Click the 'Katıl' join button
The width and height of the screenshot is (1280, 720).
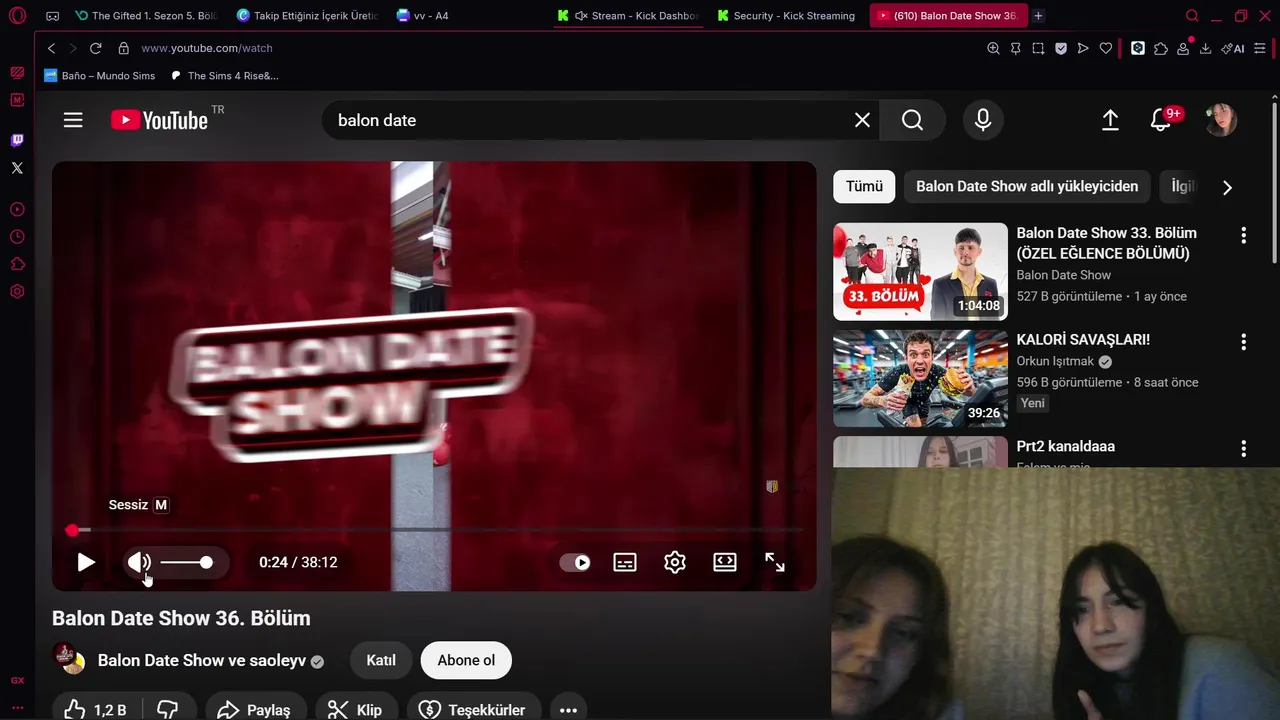point(381,660)
